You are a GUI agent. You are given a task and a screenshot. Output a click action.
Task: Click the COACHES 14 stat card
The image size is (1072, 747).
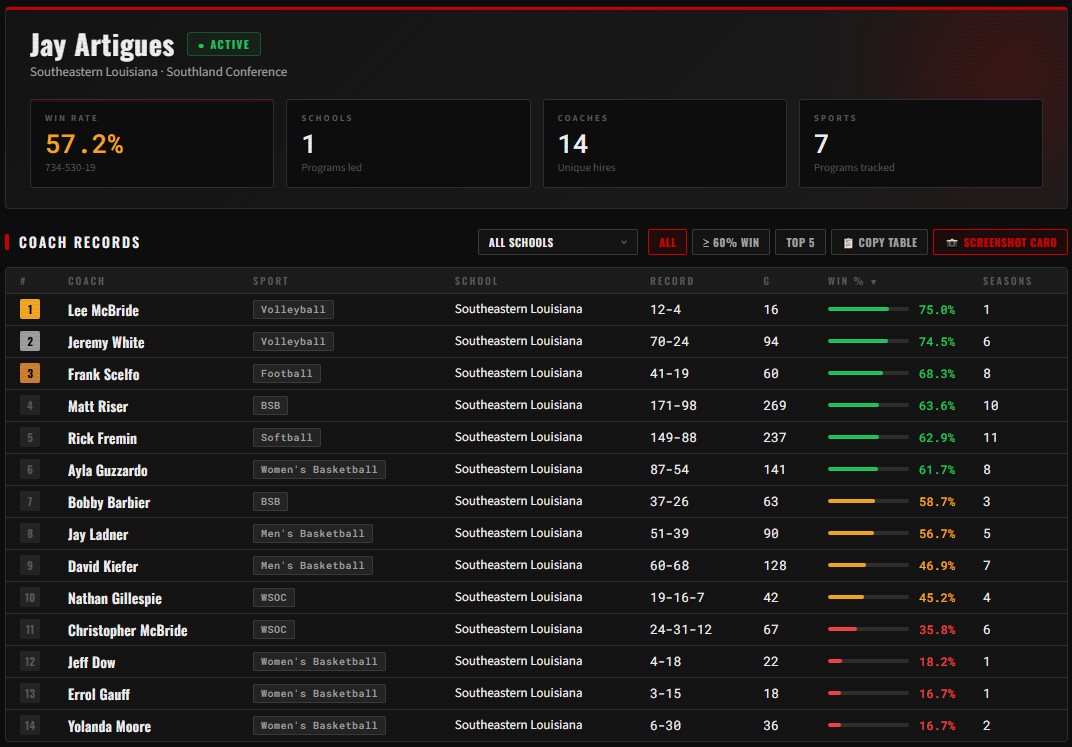(665, 144)
